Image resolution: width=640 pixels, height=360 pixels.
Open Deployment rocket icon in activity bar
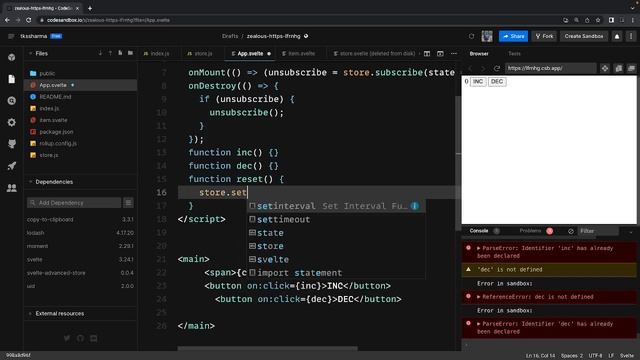(11, 166)
